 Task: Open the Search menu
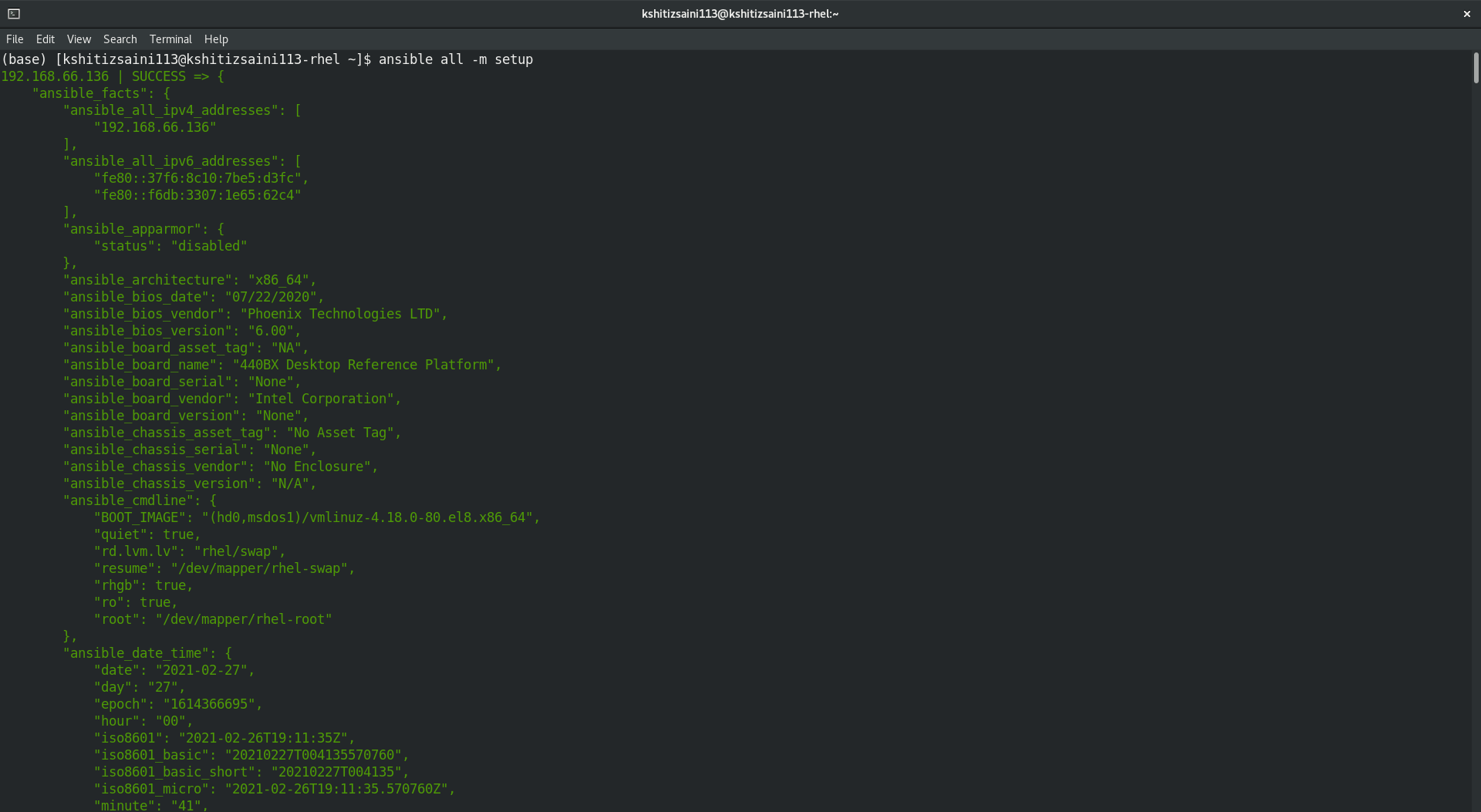[x=120, y=39]
